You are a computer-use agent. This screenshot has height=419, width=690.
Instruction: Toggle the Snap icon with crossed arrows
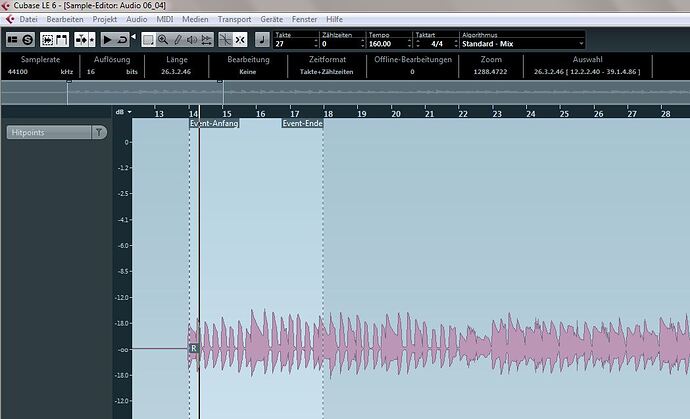[240, 40]
